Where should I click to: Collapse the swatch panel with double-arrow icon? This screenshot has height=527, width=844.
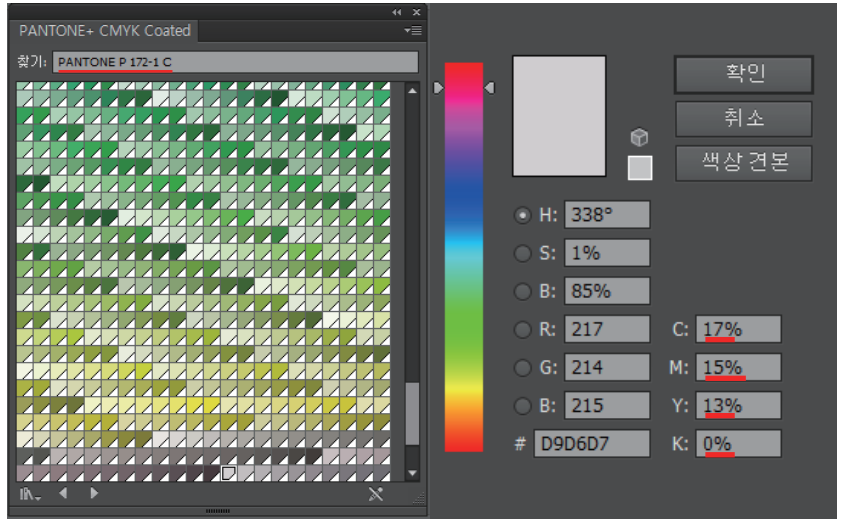397,12
